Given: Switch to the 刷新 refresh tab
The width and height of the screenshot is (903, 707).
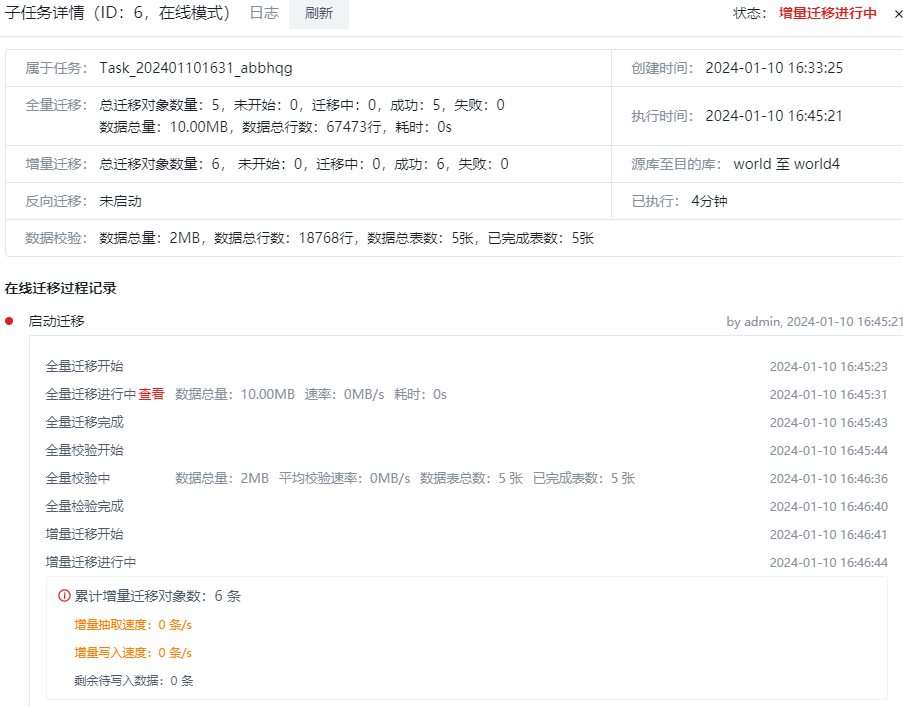Looking at the screenshot, I should 318,14.
